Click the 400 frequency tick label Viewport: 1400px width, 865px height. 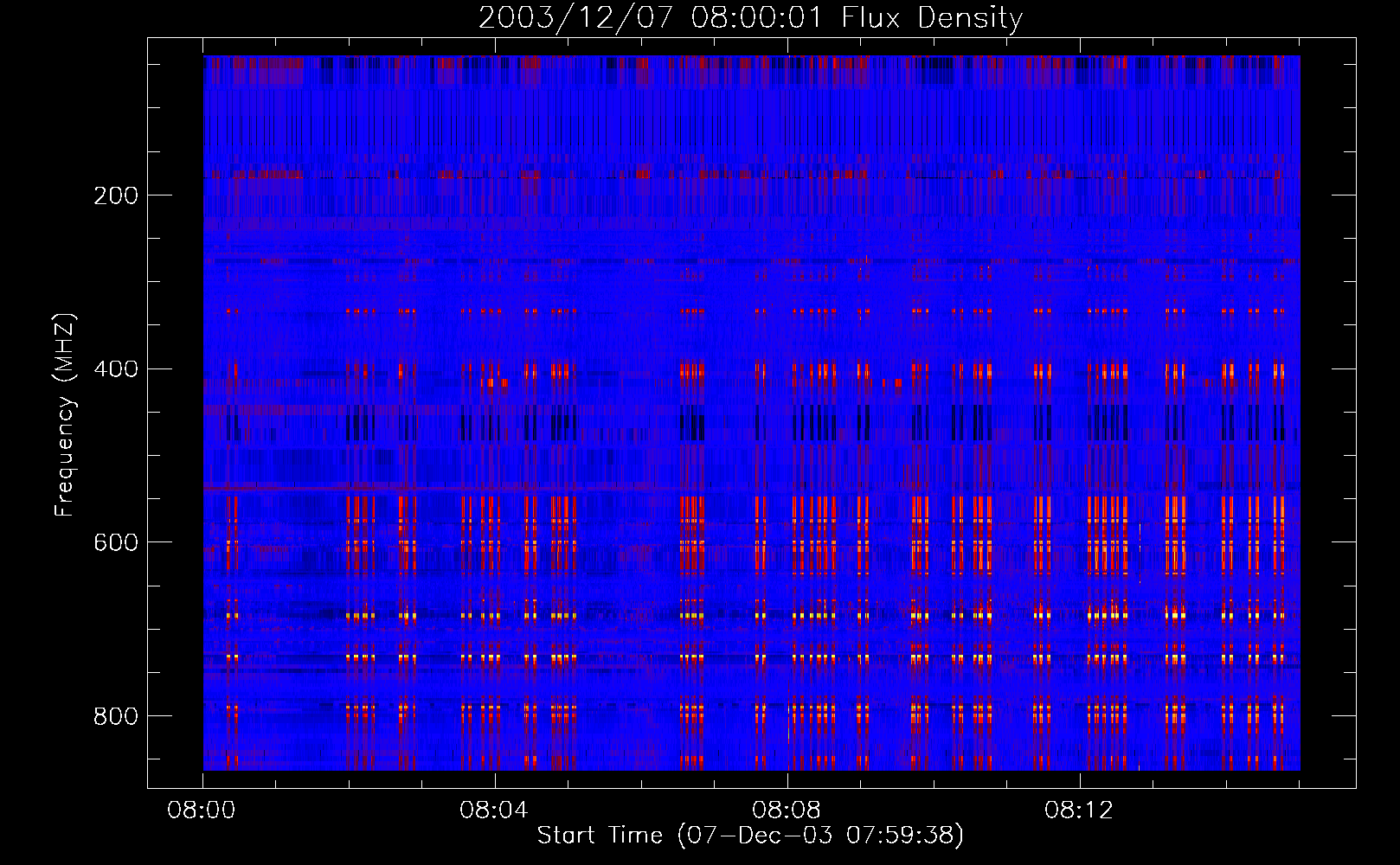point(116,369)
